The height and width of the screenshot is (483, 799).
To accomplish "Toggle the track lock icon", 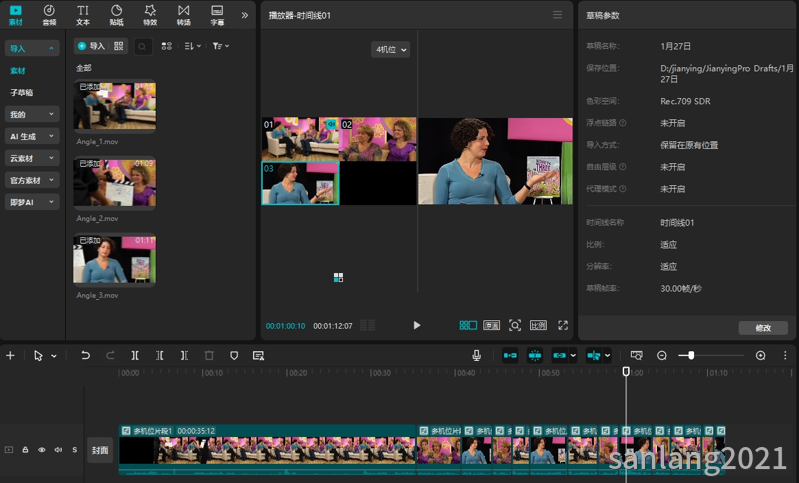I will [x=26, y=450].
